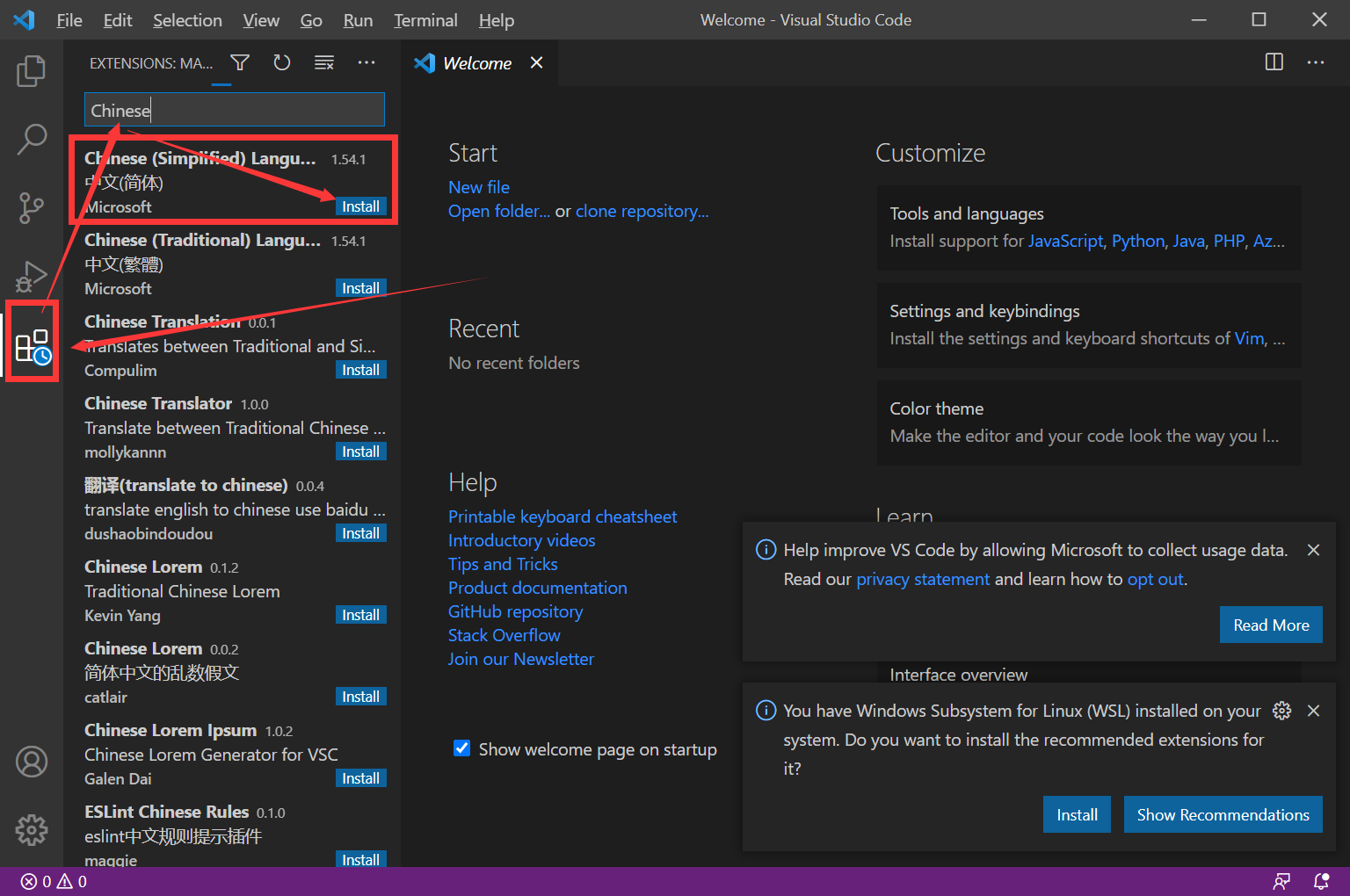Open the Run menu
1350x896 pixels.
pos(358,20)
